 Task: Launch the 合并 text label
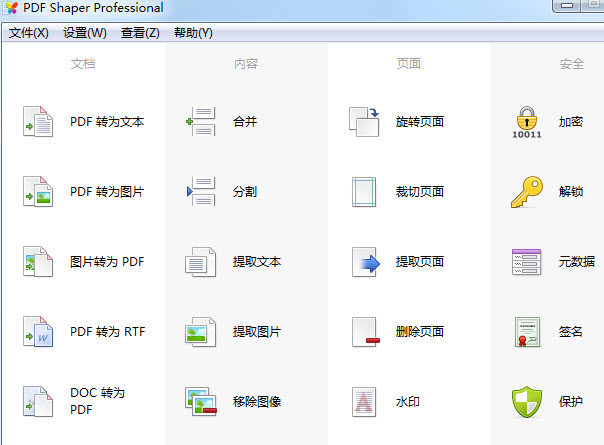245,122
